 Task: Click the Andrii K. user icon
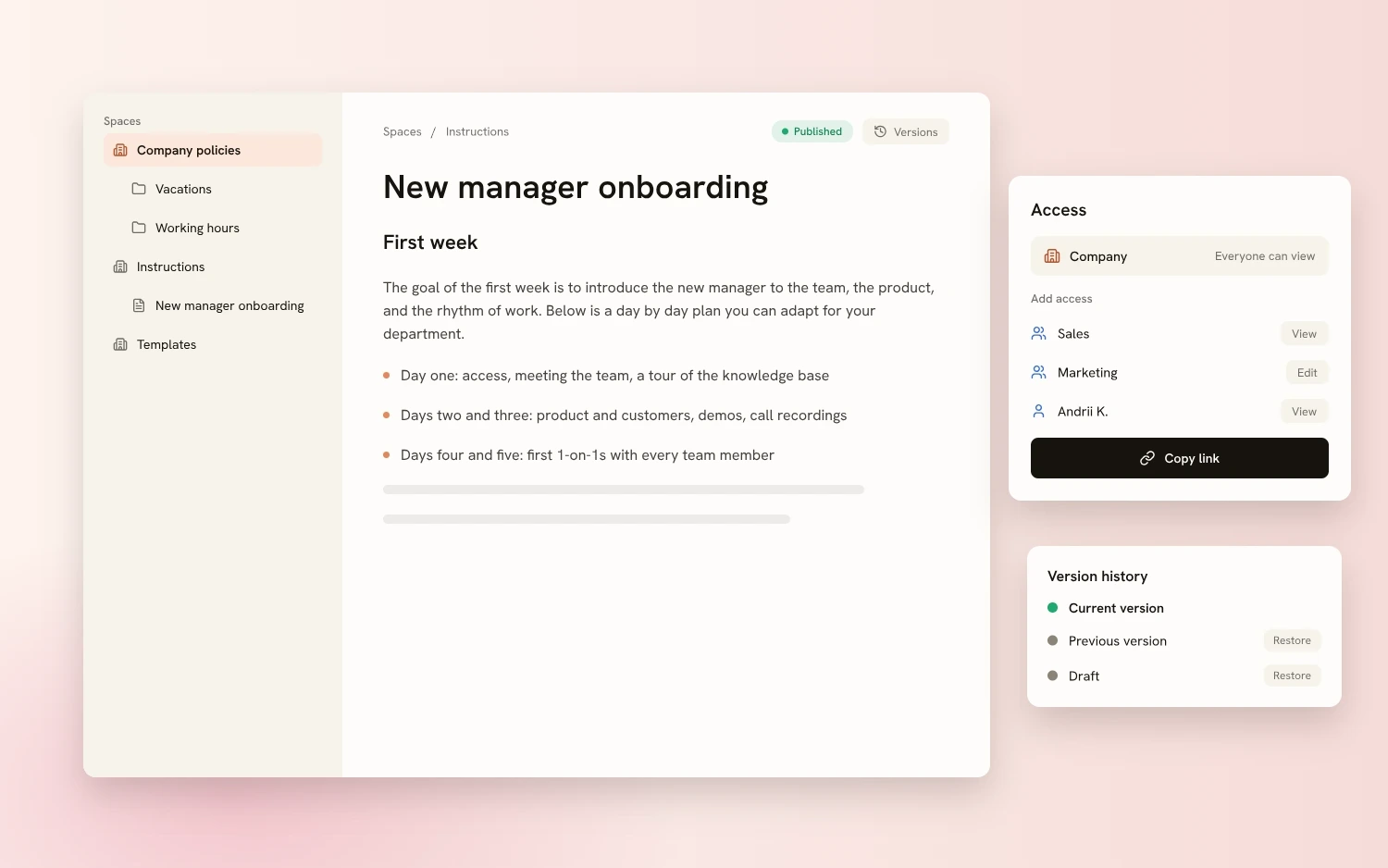1039,411
